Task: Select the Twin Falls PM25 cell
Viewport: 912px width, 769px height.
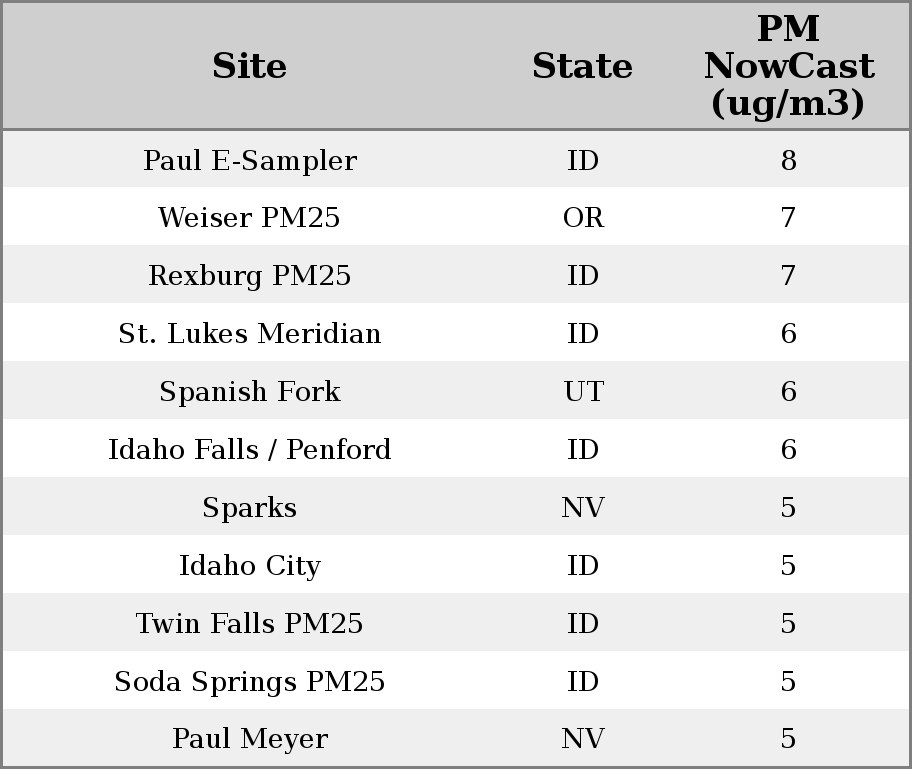Action: tap(249, 624)
